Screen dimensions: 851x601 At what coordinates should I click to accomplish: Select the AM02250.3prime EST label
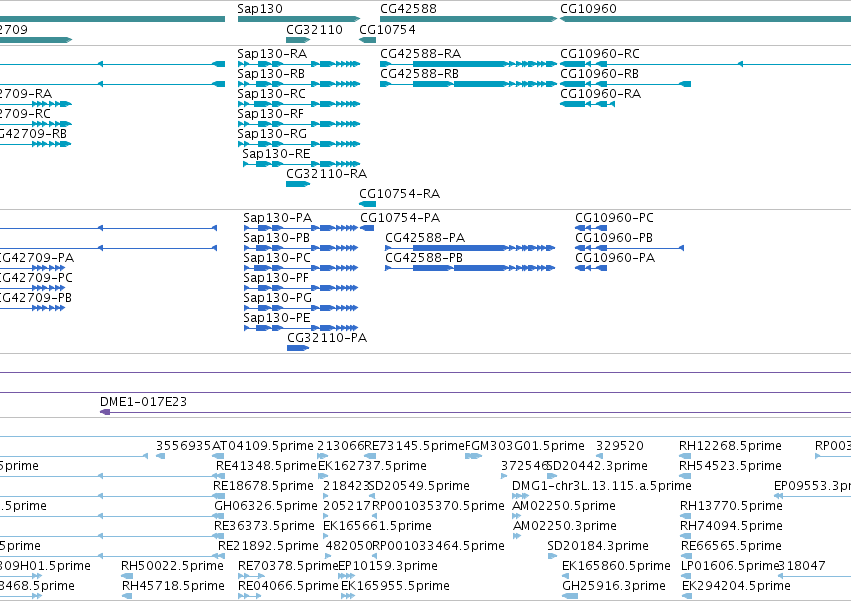tap(565, 526)
